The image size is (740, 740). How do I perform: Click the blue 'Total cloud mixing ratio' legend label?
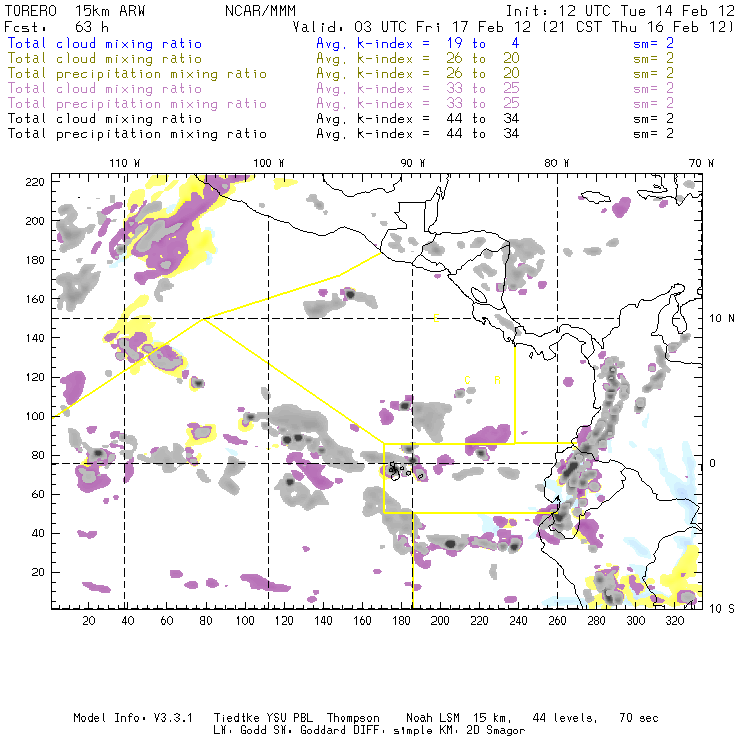point(105,43)
